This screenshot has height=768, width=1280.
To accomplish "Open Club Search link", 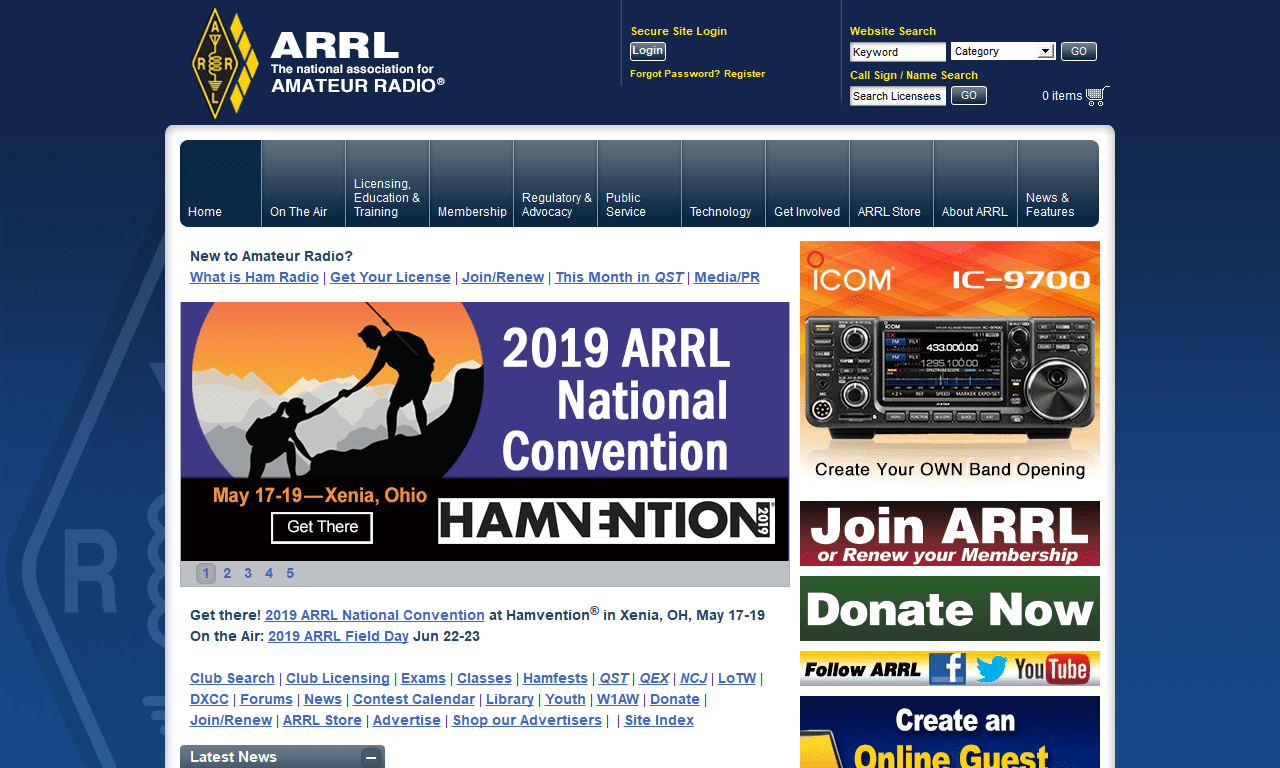I will point(232,678).
